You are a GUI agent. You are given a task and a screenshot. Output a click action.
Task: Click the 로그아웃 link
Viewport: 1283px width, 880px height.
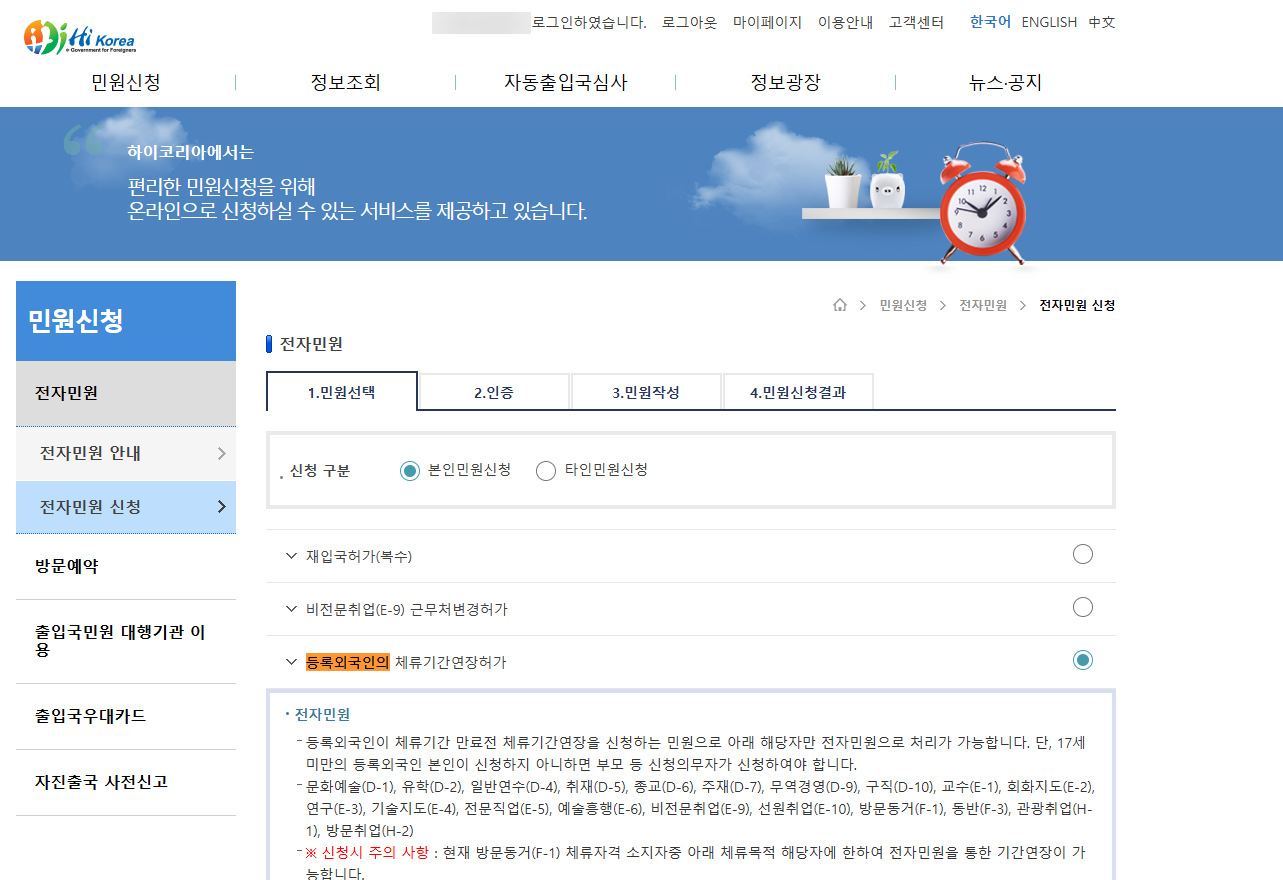point(689,22)
